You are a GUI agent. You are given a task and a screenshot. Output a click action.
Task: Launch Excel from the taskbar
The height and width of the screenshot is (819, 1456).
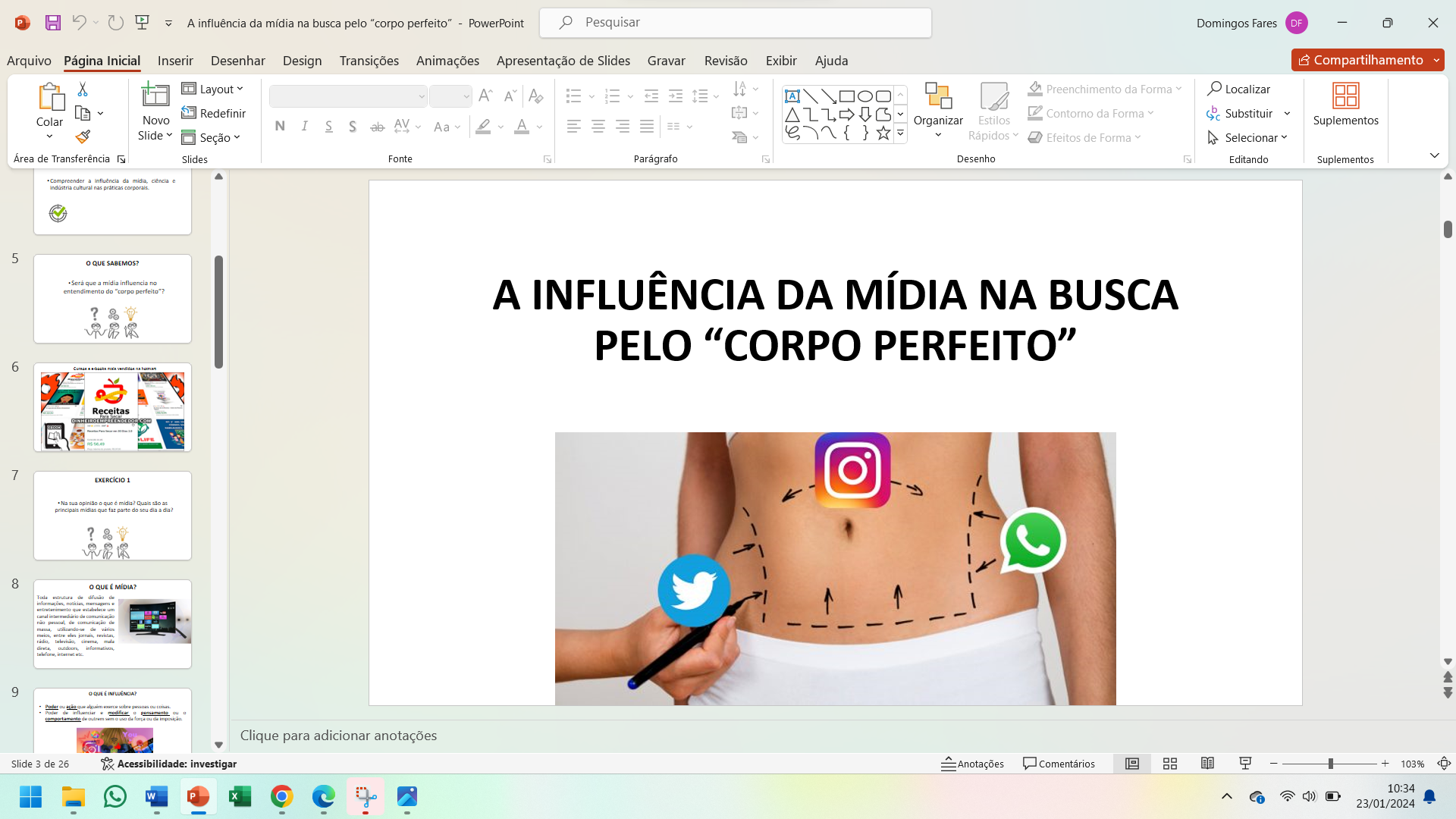tap(240, 796)
